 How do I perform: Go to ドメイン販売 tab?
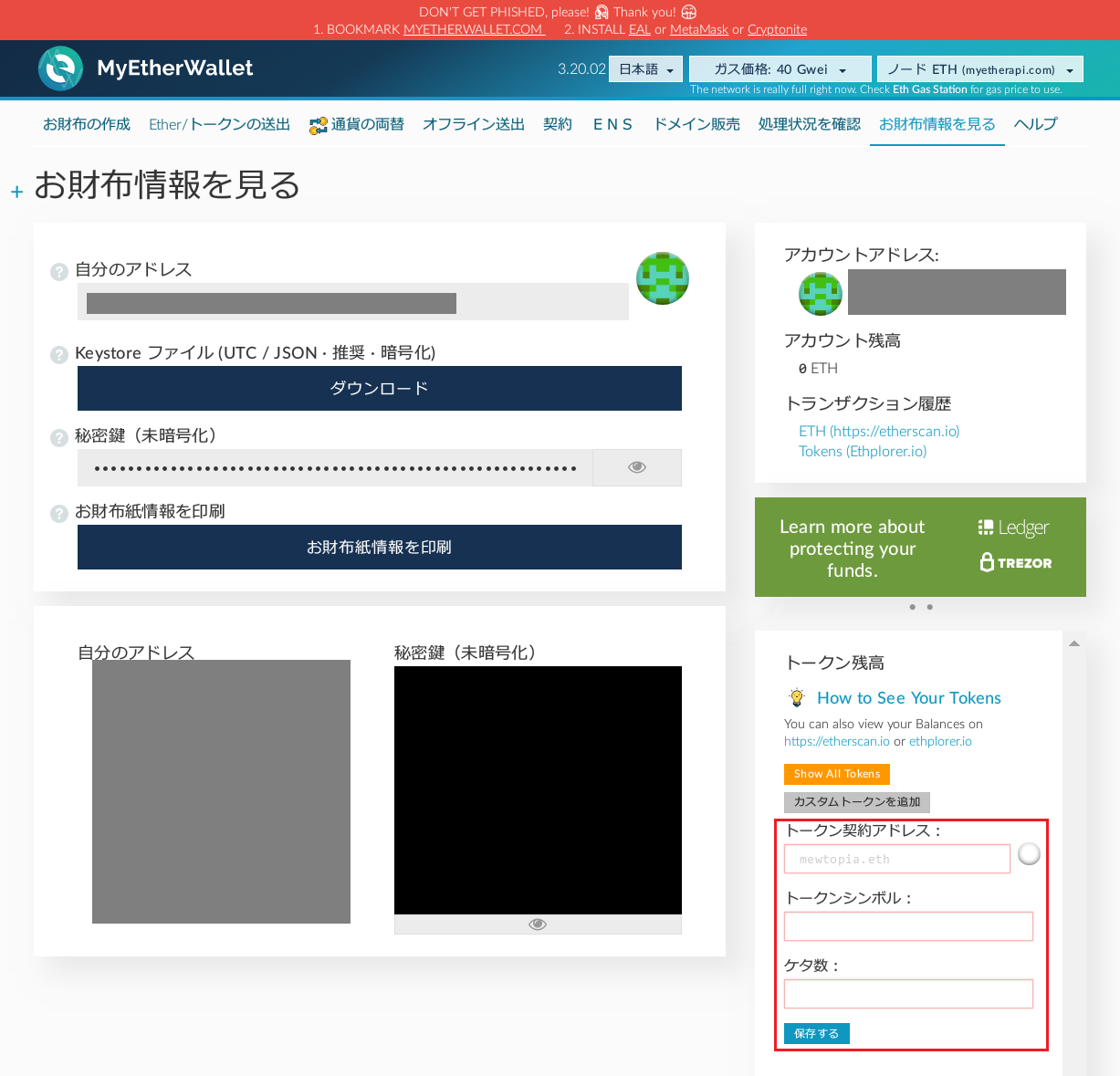tap(696, 124)
